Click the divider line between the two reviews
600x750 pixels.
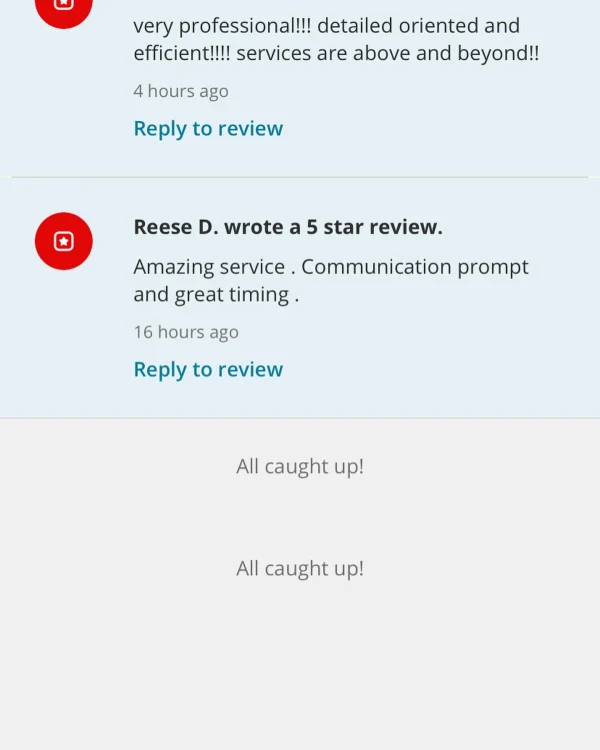point(300,177)
